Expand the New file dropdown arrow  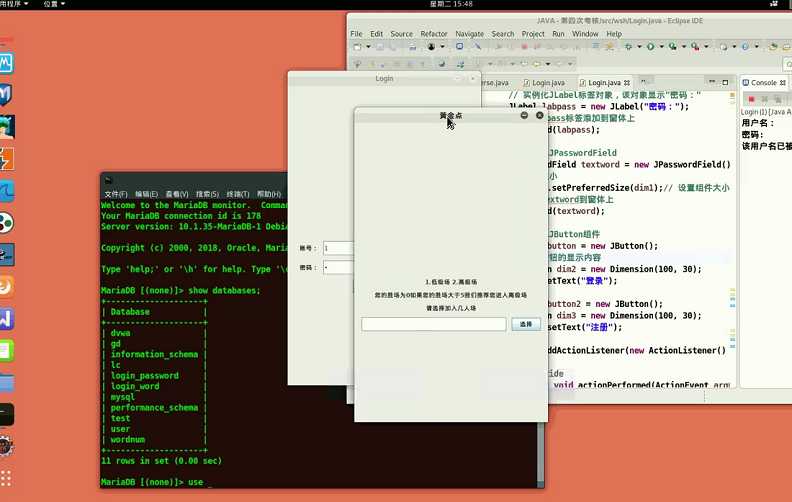367,47
